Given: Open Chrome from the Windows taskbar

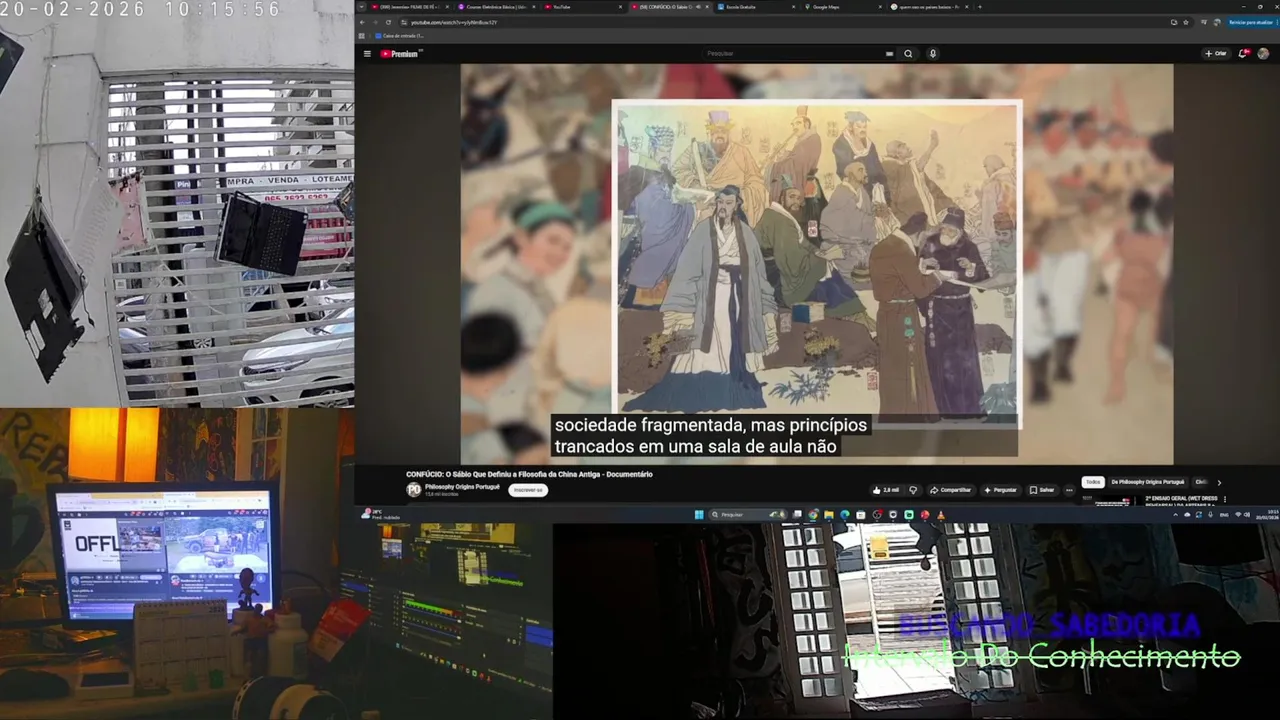Looking at the screenshot, I should (813, 515).
